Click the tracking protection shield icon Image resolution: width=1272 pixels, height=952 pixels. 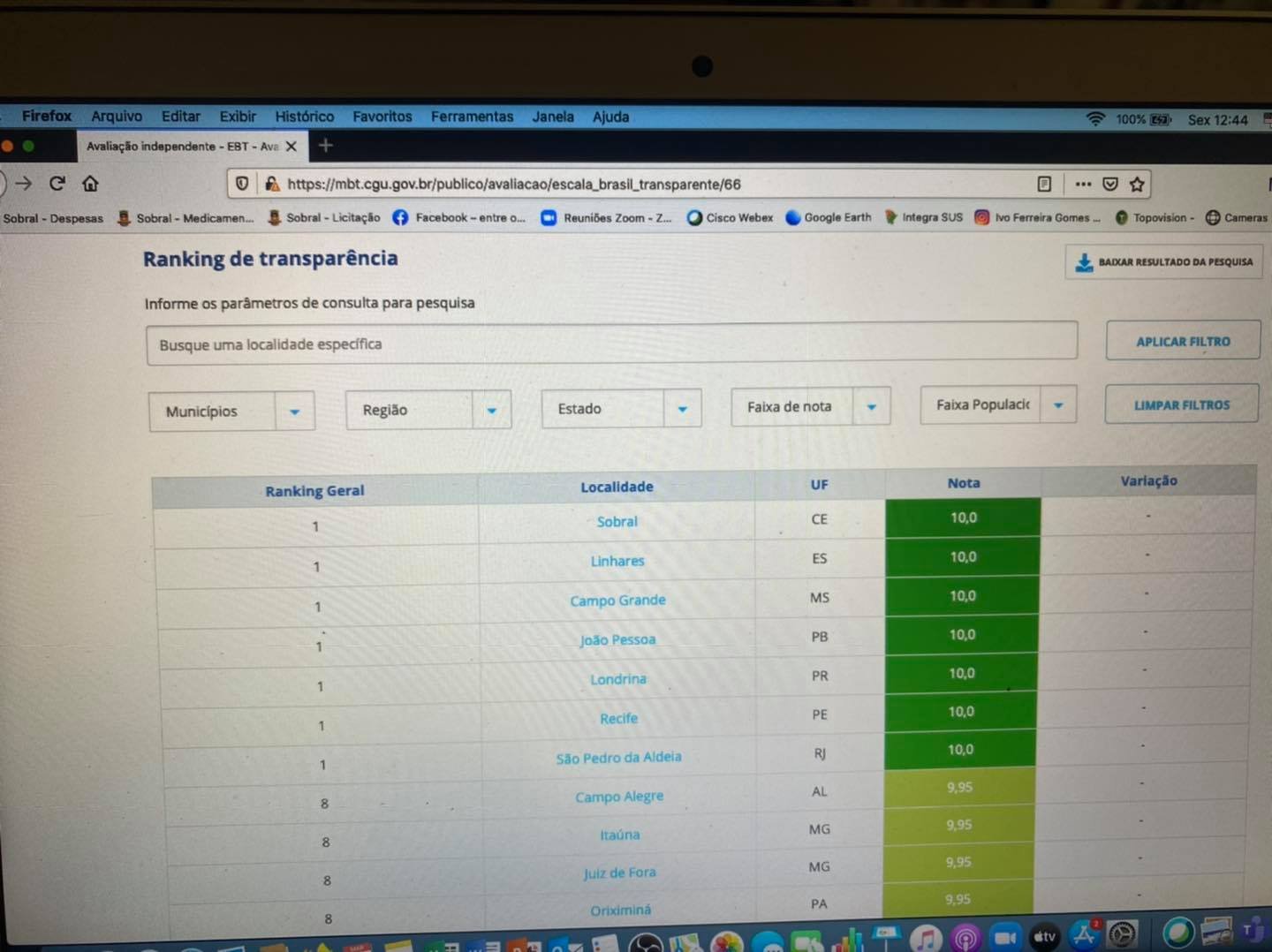point(242,184)
